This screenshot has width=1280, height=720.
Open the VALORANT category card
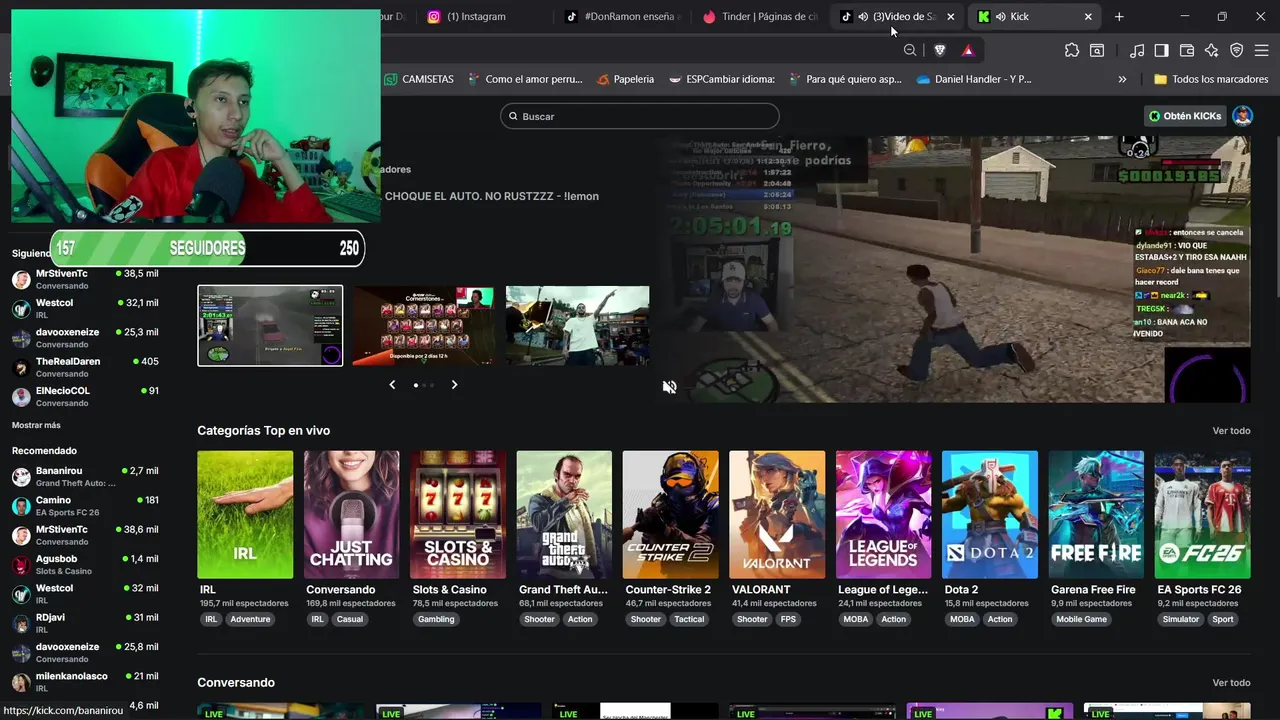pyautogui.click(x=777, y=514)
